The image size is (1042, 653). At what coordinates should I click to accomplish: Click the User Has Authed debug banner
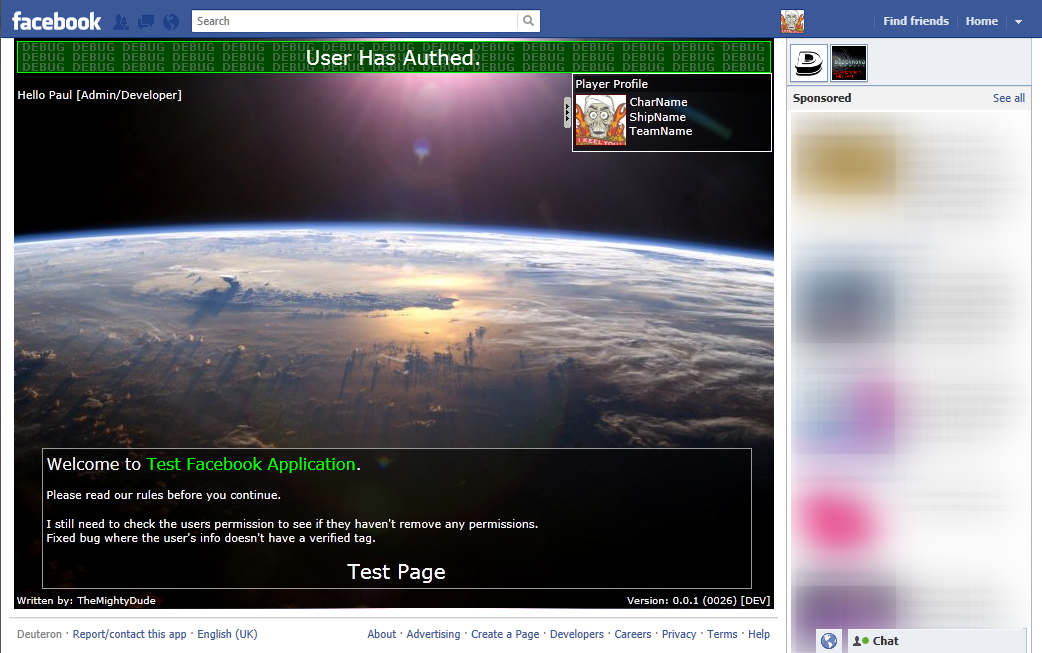tap(393, 57)
